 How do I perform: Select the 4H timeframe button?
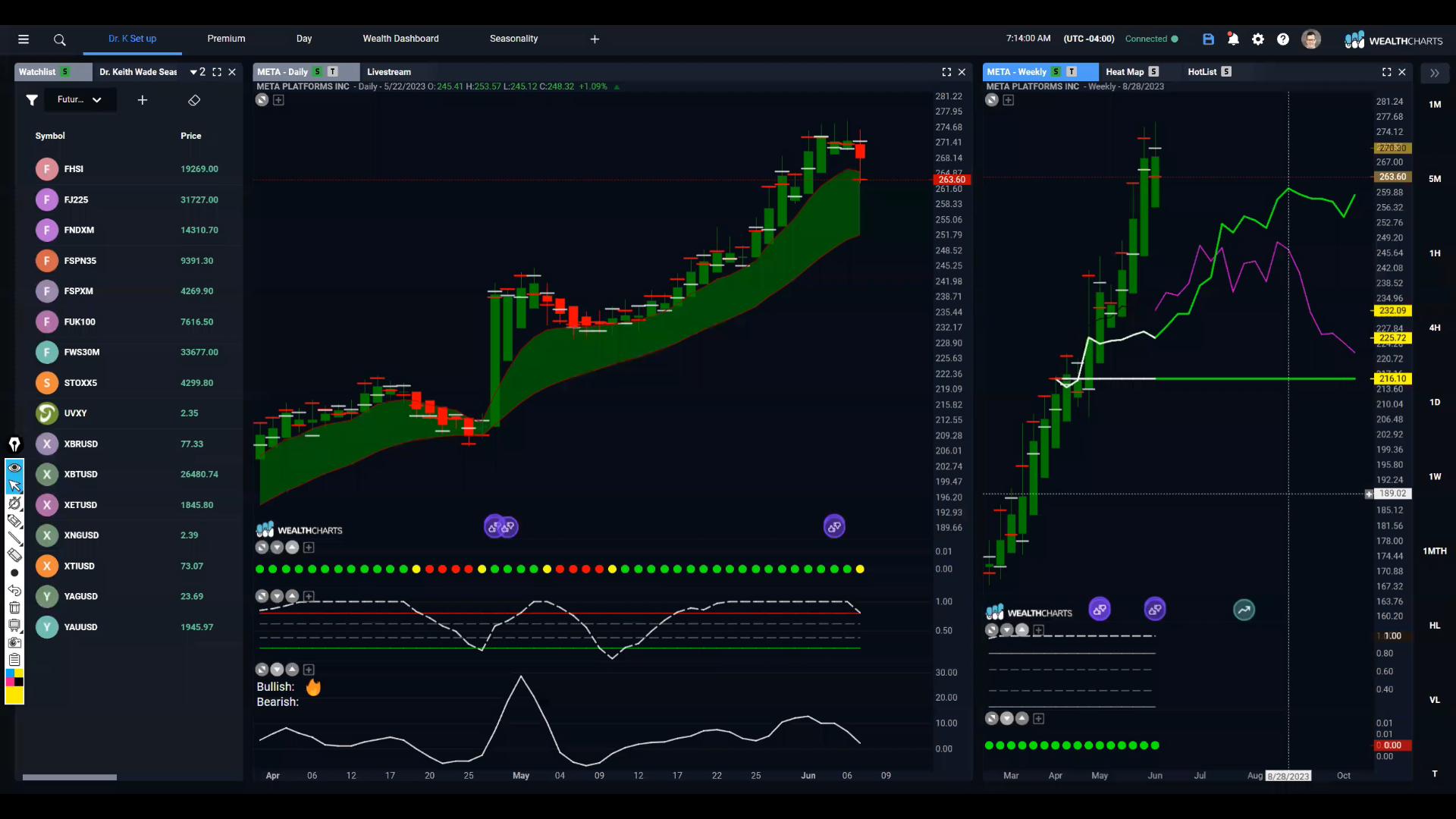(x=1435, y=328)
